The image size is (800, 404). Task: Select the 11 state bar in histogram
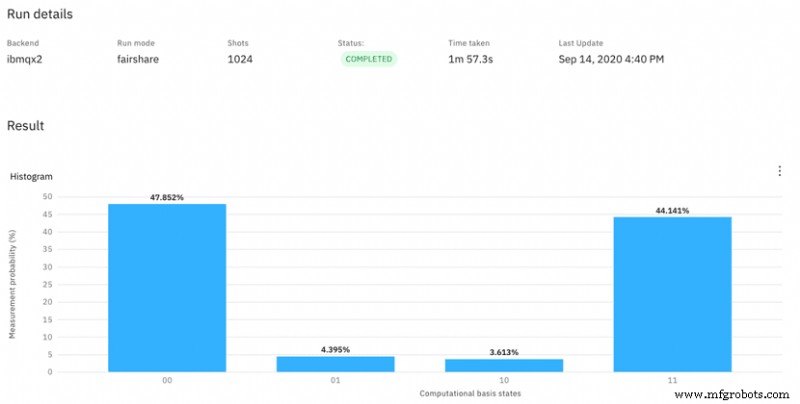pyautogui.click(x=672, y=294)
